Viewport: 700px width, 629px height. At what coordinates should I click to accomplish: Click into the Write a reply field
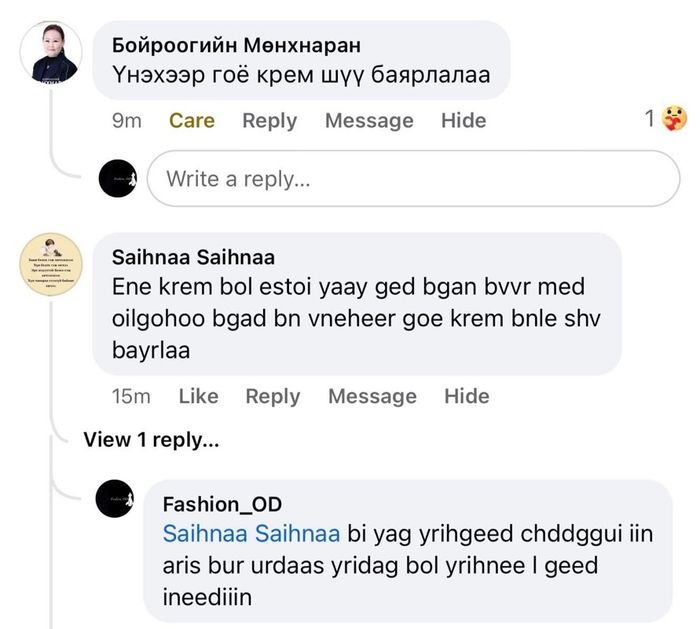tap(412, 179)
